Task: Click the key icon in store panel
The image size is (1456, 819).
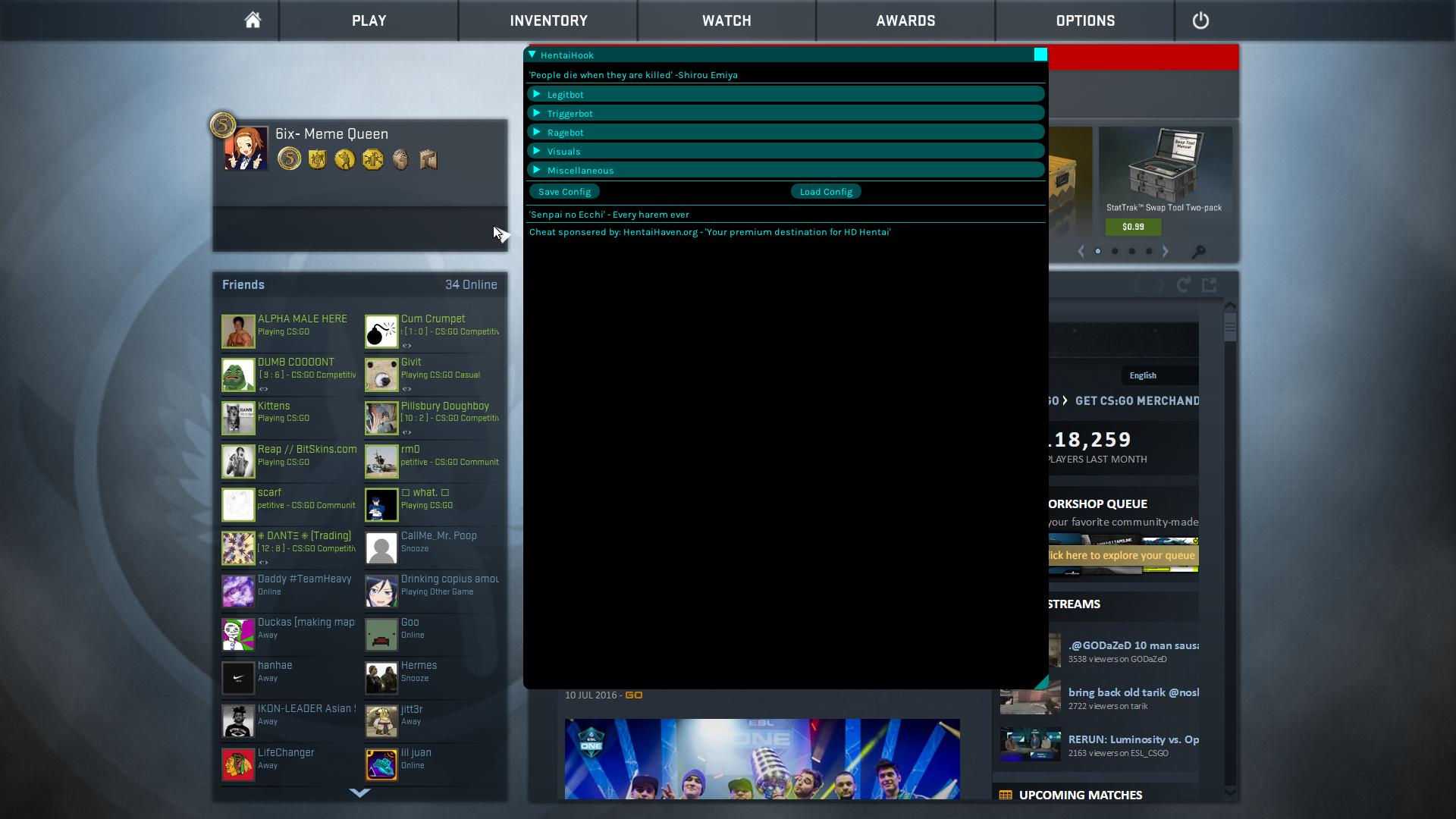Action: click(1198, 252)
